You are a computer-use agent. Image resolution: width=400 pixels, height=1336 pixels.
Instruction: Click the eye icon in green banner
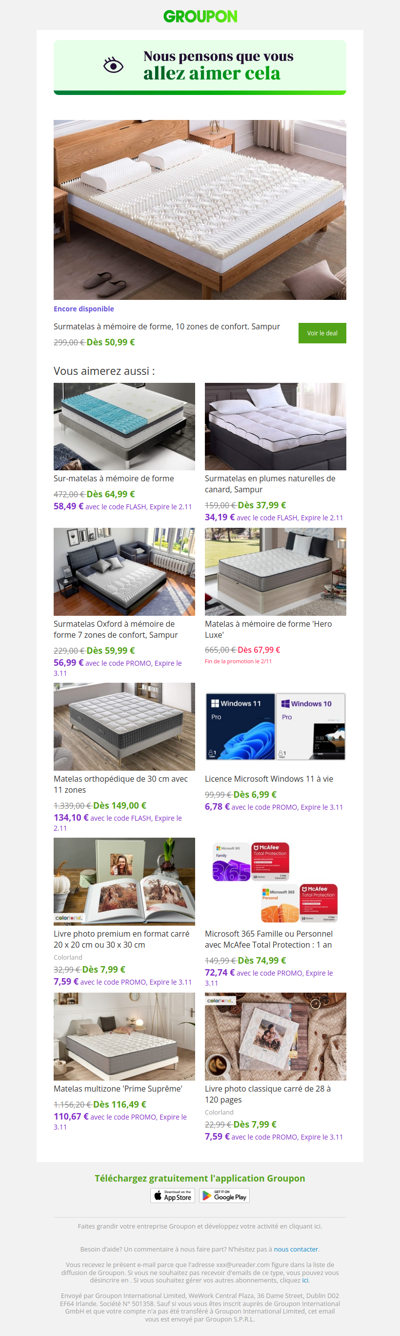click(x=114, y=65)
